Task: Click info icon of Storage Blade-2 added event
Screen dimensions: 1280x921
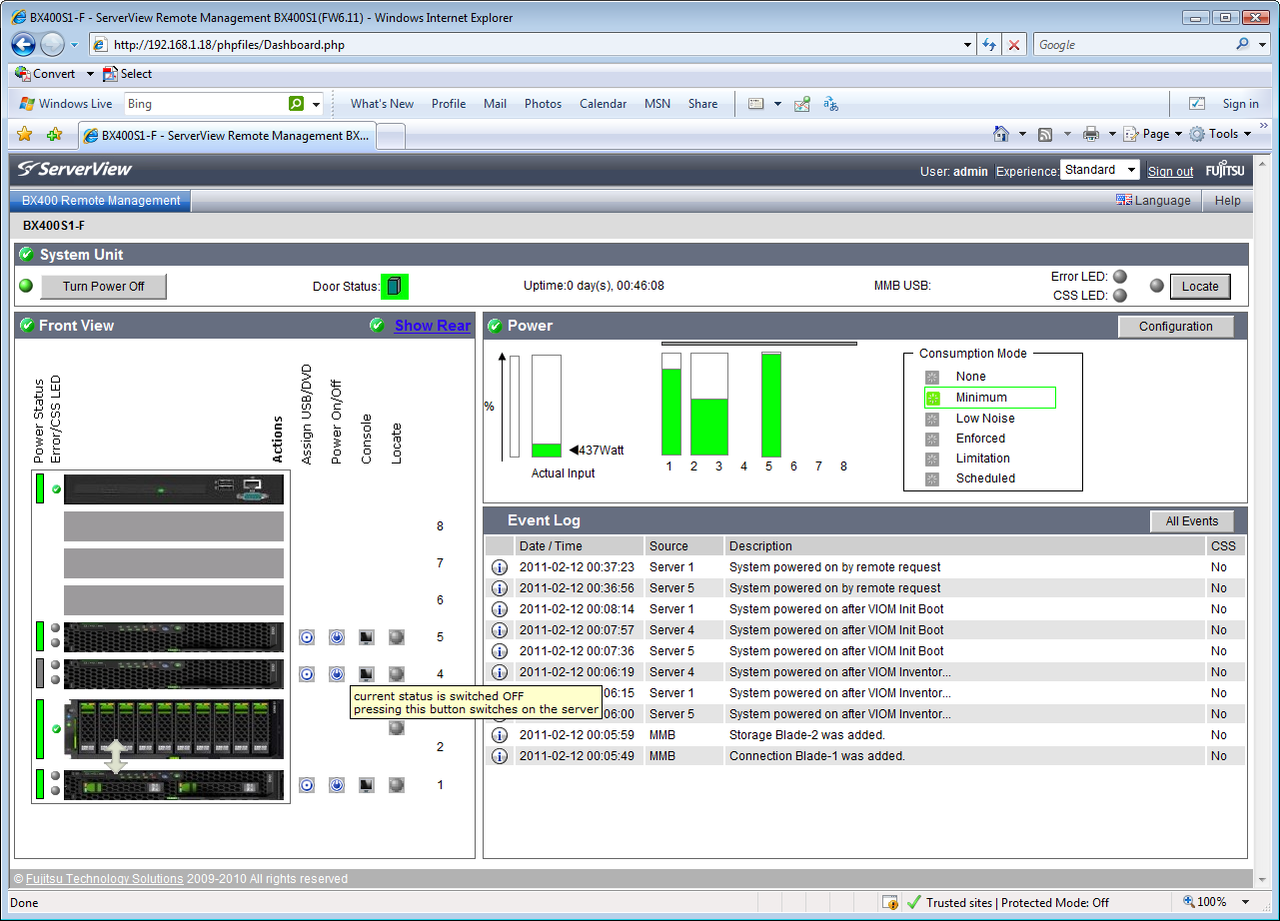Action: [x=499, y=735]
